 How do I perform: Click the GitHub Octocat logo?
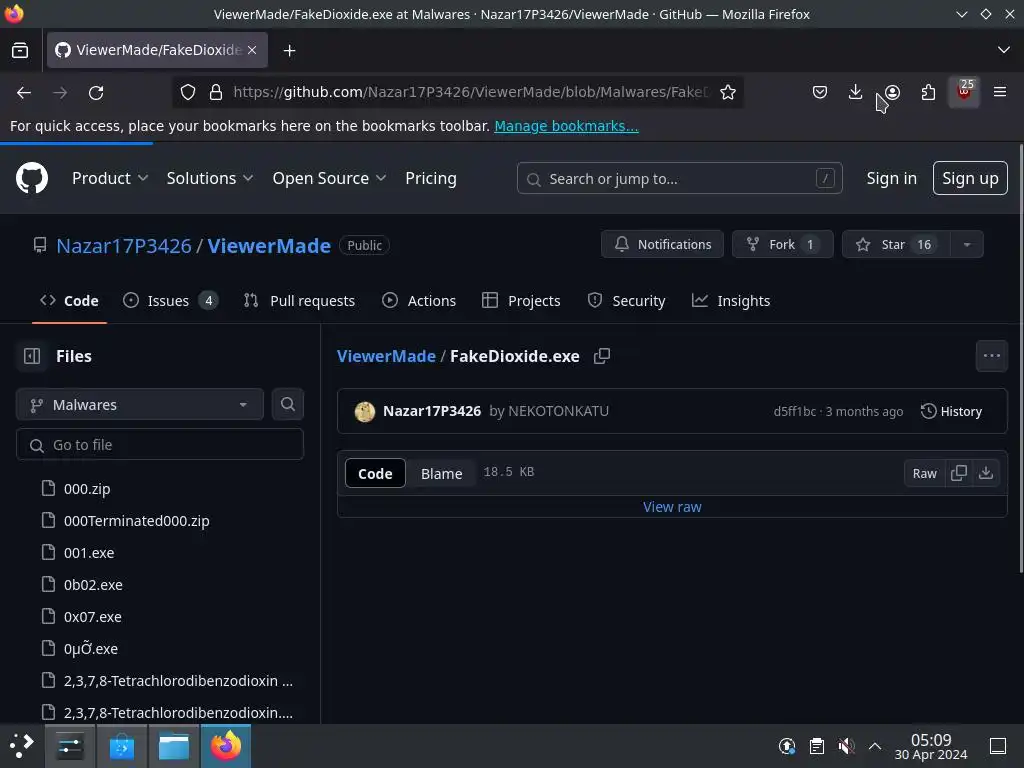[32, 178]
